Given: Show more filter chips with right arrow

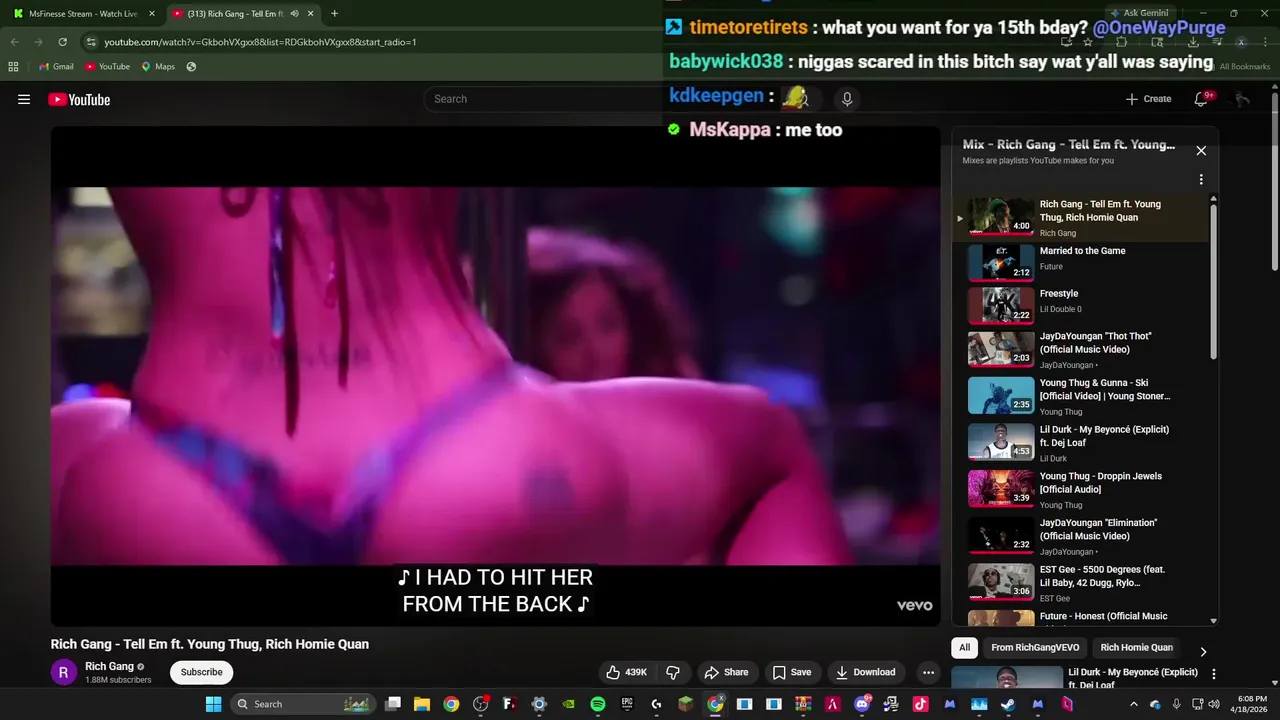Looking at the screenshot, I should point(1203,652).
